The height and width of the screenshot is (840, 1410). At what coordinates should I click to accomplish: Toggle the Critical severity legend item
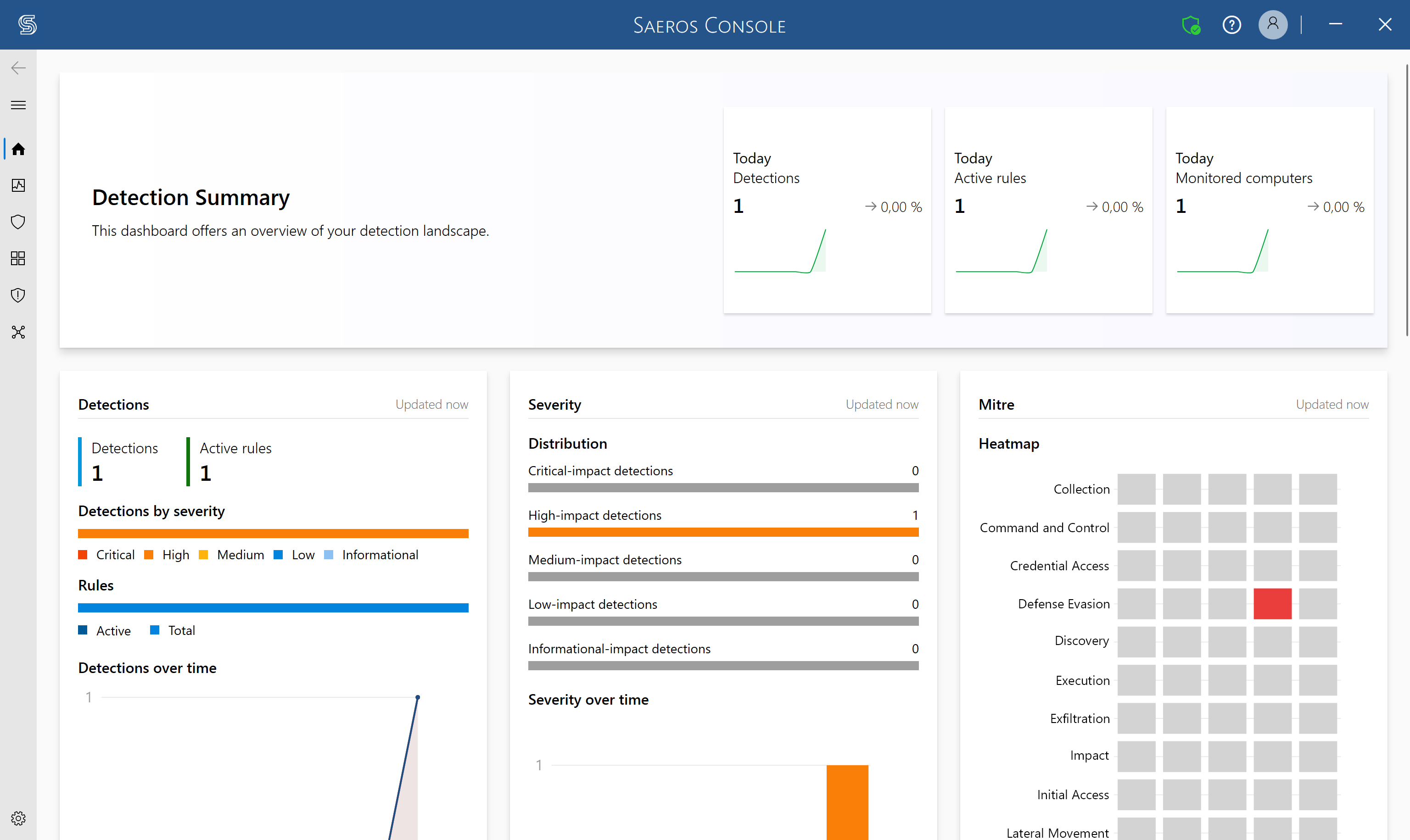(x=106, y=555)
